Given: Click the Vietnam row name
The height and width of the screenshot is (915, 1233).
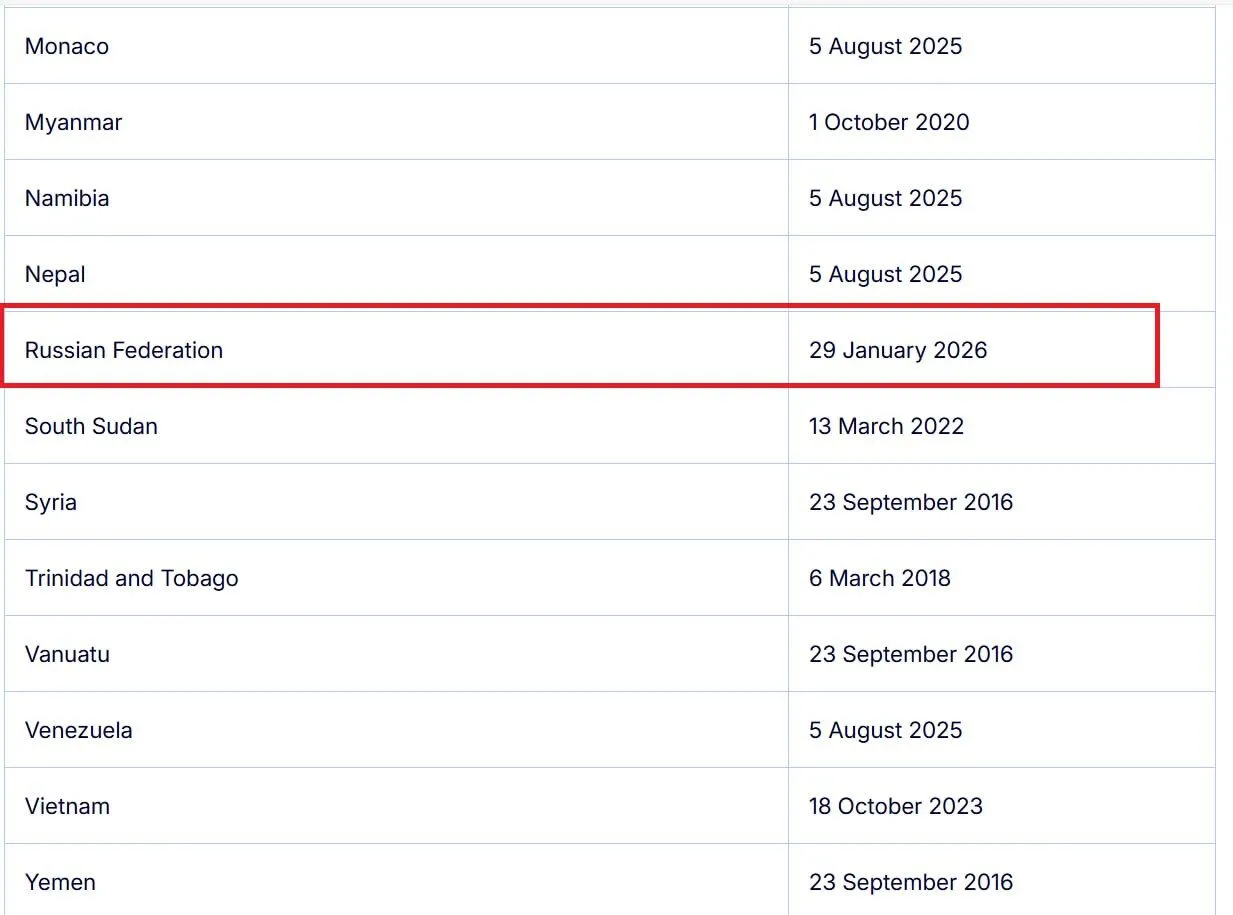Looking at the screenshot, I should (x=68, y=806).
